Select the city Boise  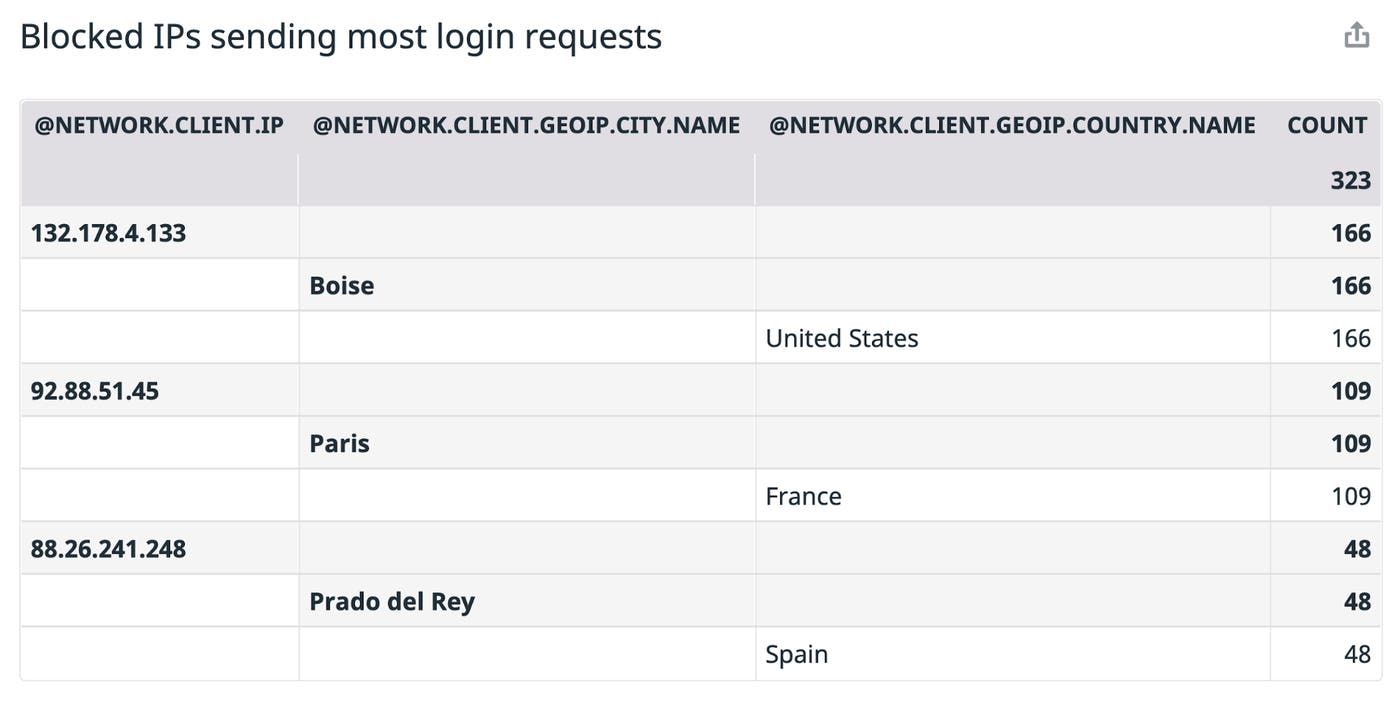pyautogui.click(x=341, y=284)
